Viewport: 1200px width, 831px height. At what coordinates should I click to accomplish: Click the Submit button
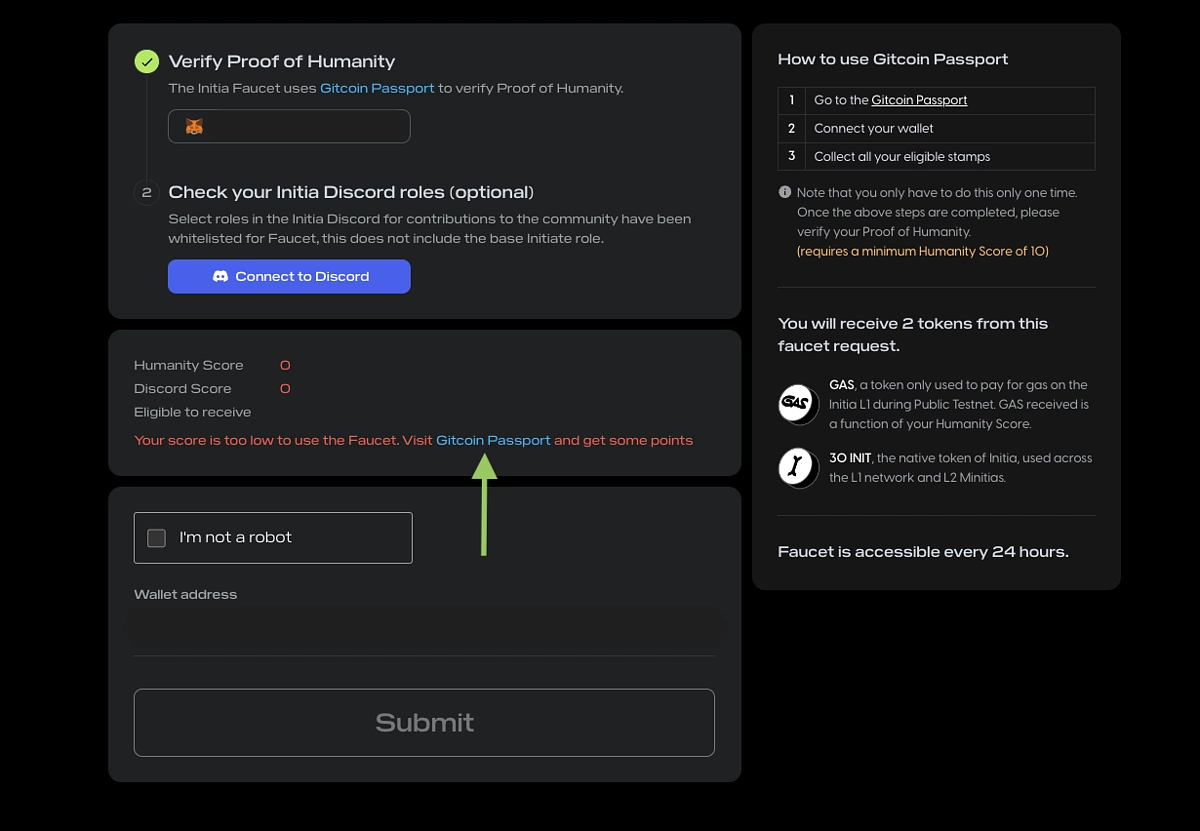(x=424, y=723)
